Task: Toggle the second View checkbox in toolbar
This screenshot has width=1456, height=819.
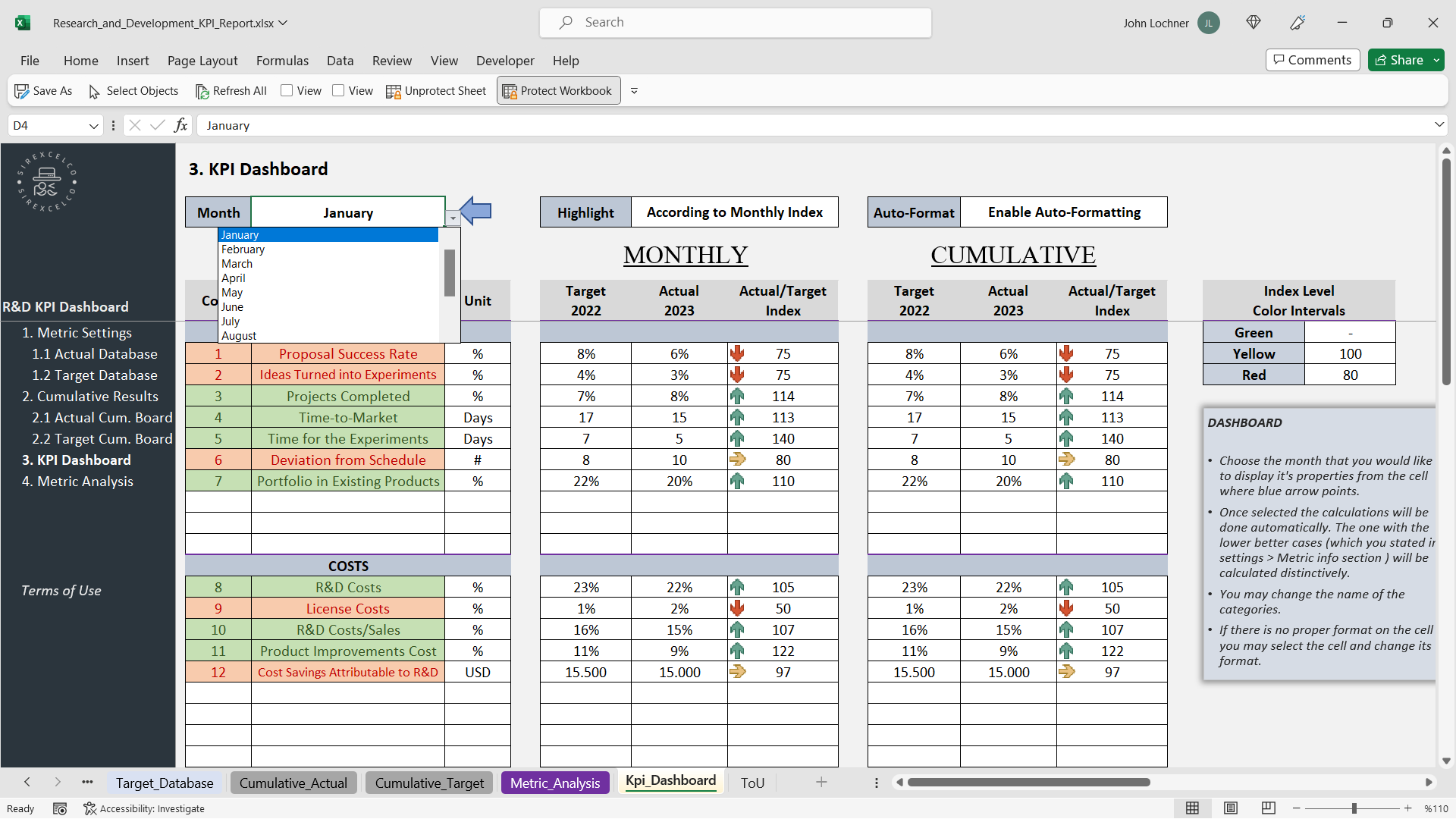Action: (340, 90)
